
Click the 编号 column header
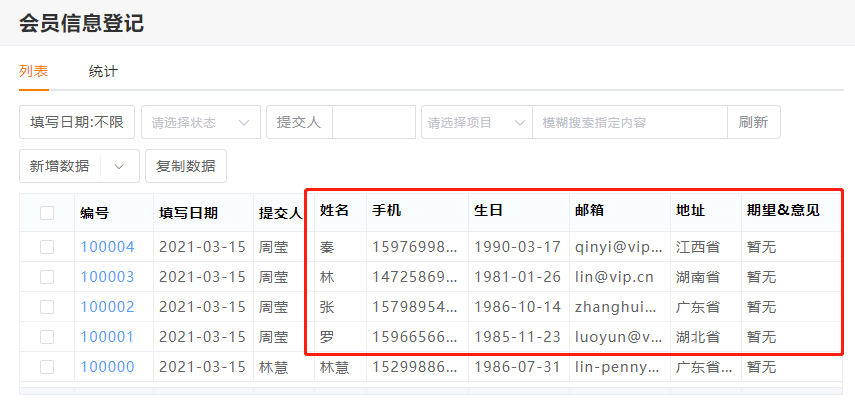[95, 212]
